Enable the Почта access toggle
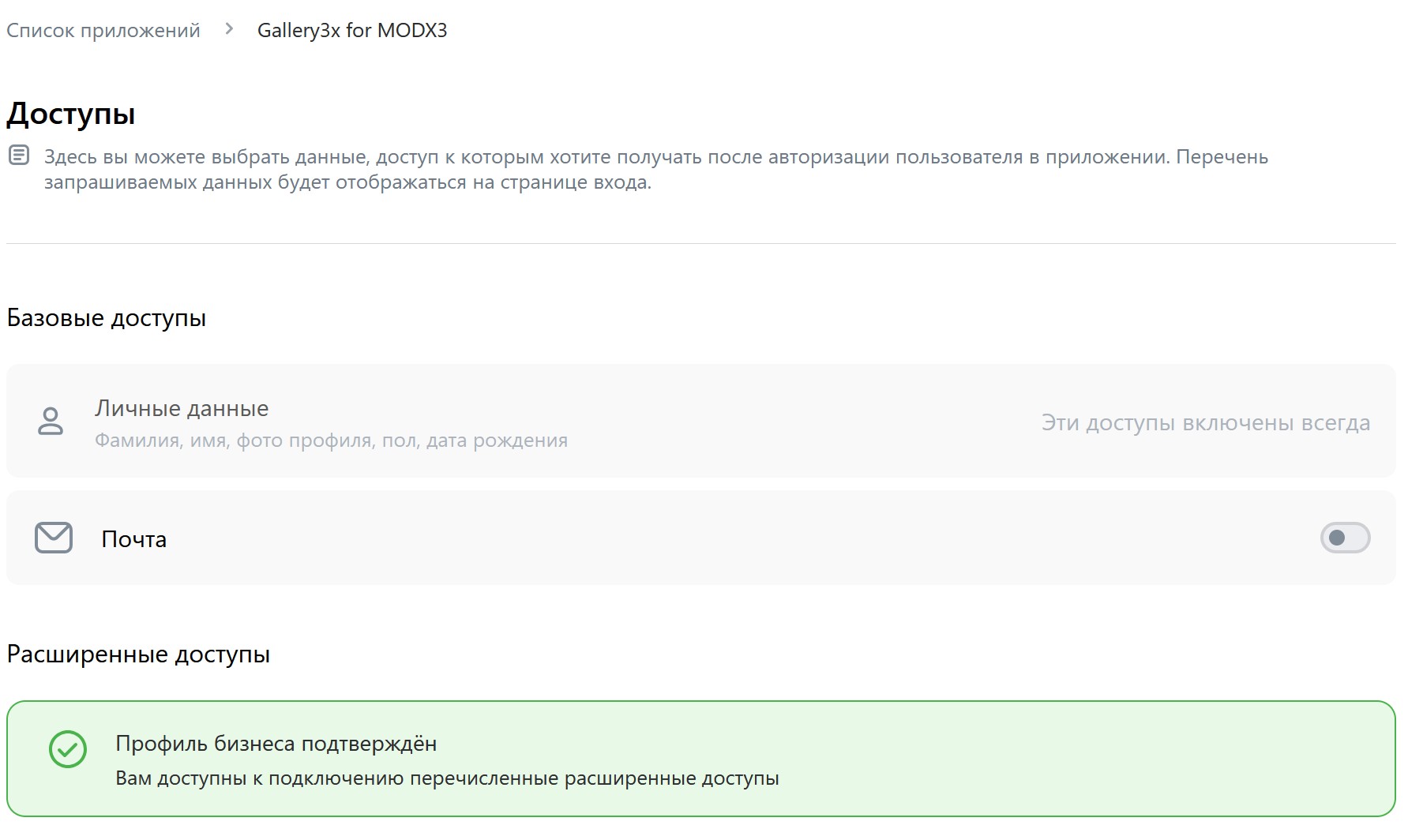The image size is (1423, 840). (x=1345, y=538)
